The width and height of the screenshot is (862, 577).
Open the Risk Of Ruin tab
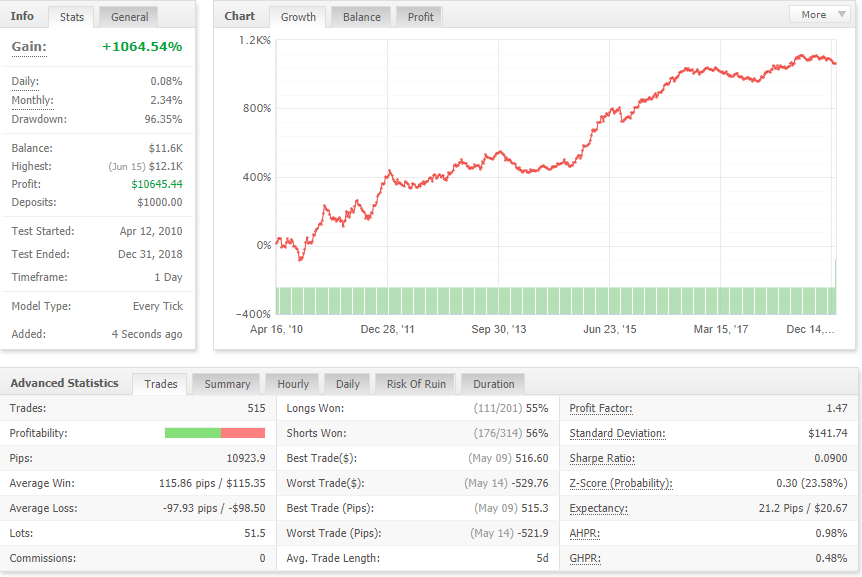pyautogui.click(x=416, y=384)
